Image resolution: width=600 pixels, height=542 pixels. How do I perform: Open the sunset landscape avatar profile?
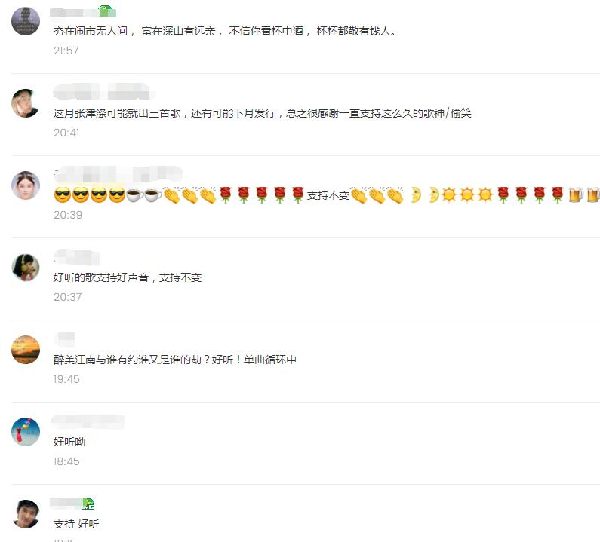pyautogui.click(x=26, y=349)
